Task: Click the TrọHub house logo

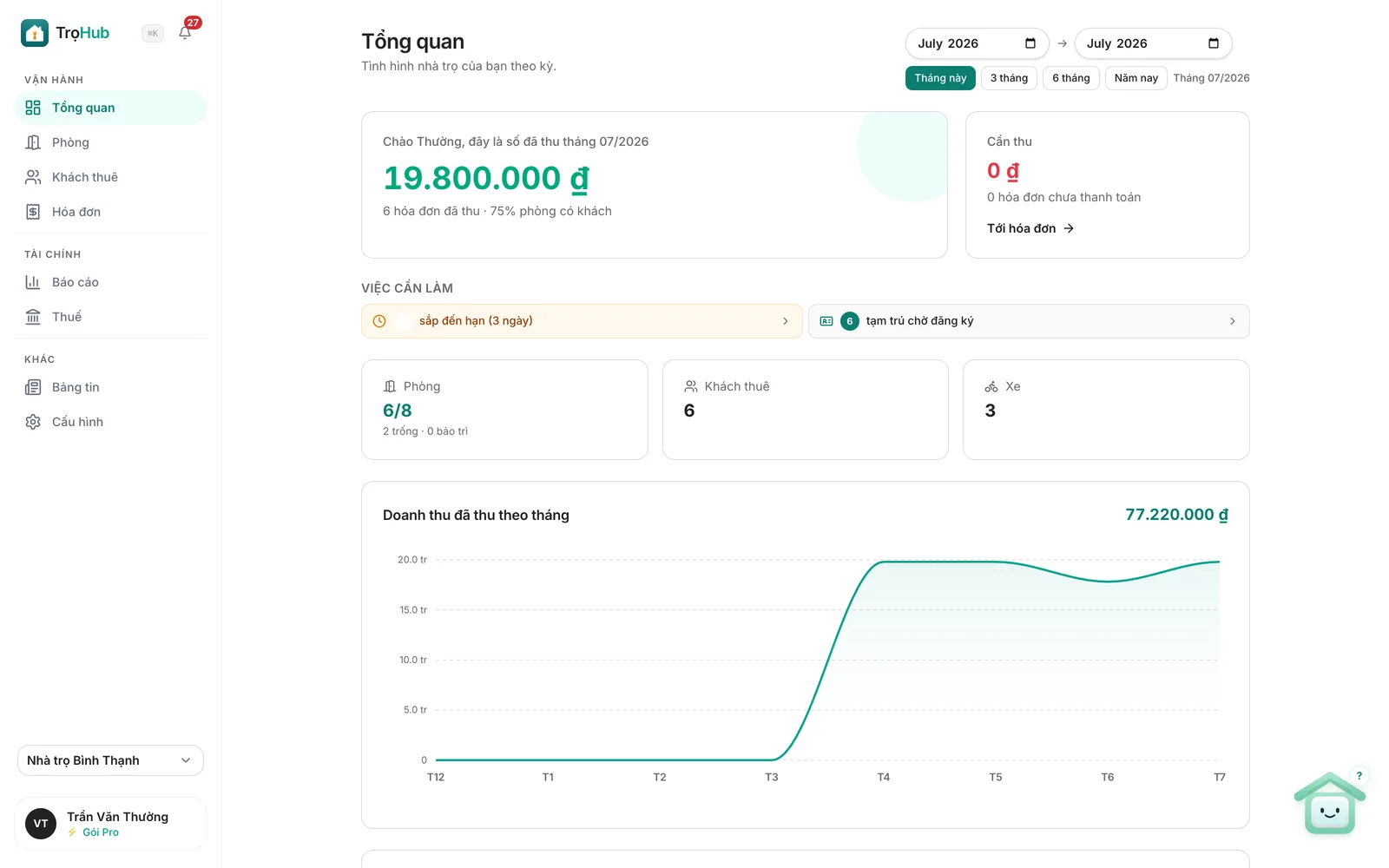Action: (35, 33)
